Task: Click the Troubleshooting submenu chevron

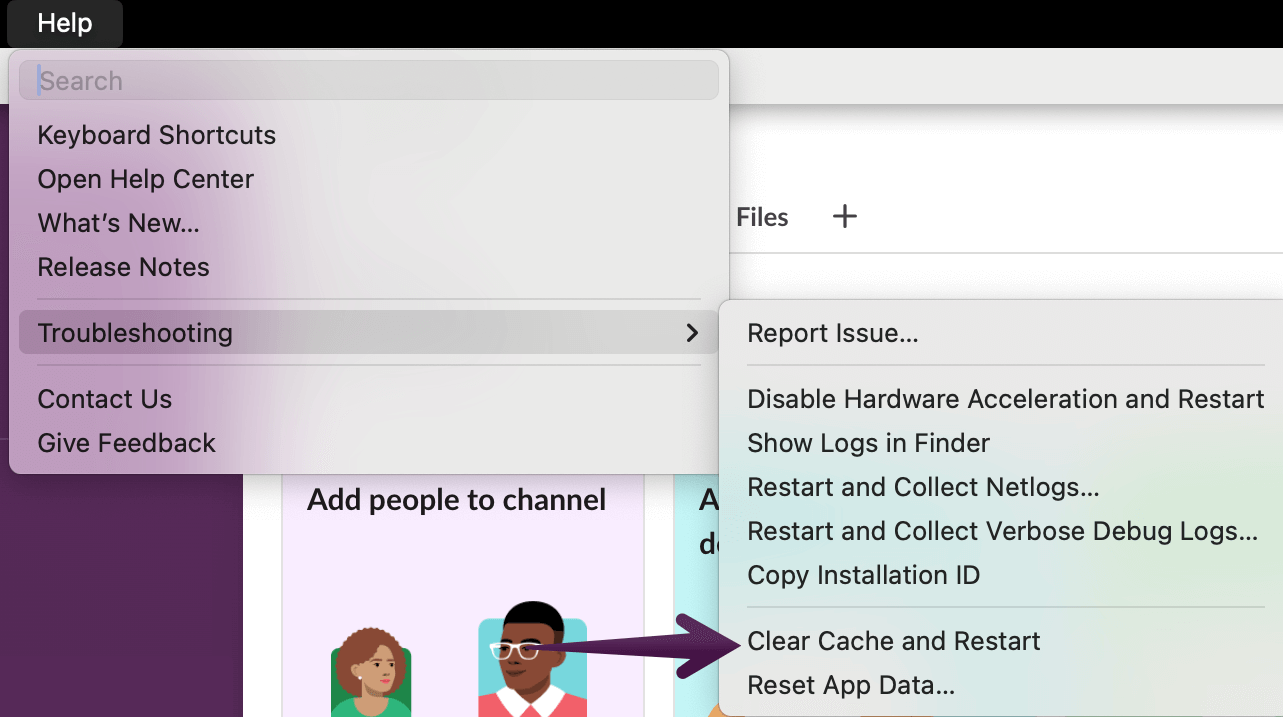Action: click(x=693, y=333)
